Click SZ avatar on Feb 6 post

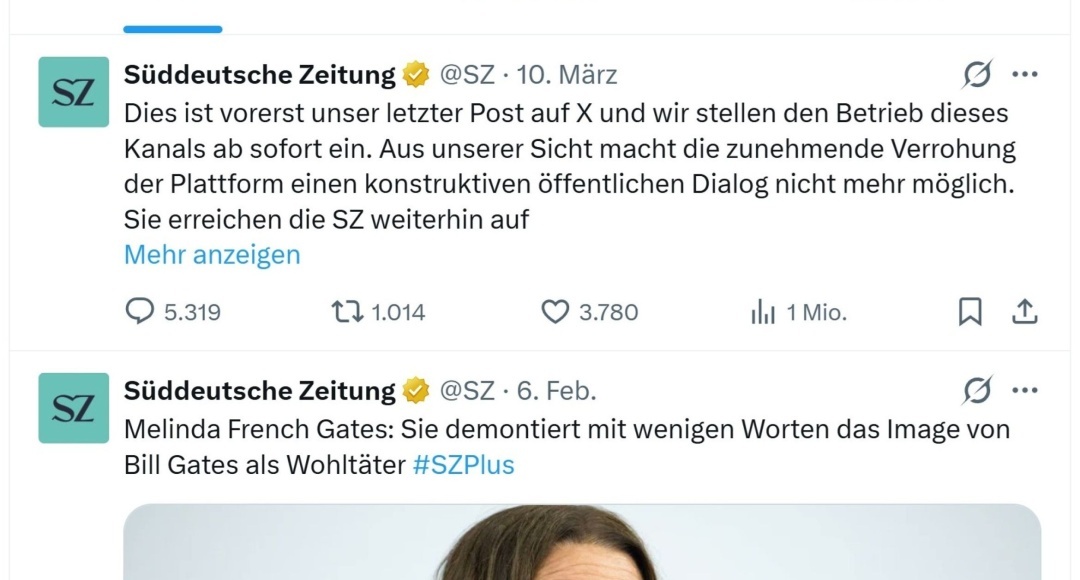74,408
